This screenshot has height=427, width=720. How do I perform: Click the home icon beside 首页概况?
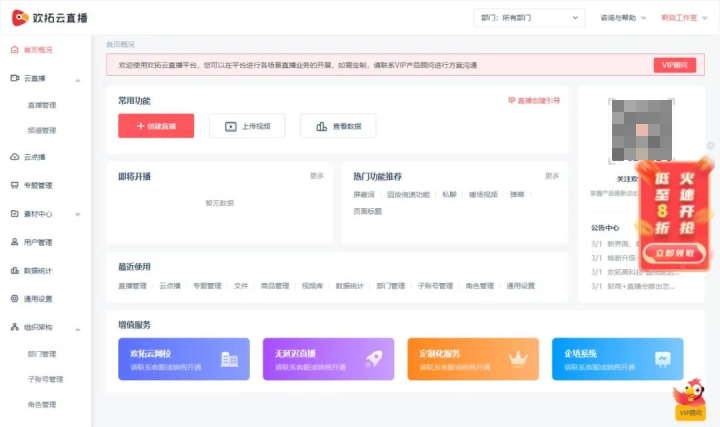[x=15, y=50]
